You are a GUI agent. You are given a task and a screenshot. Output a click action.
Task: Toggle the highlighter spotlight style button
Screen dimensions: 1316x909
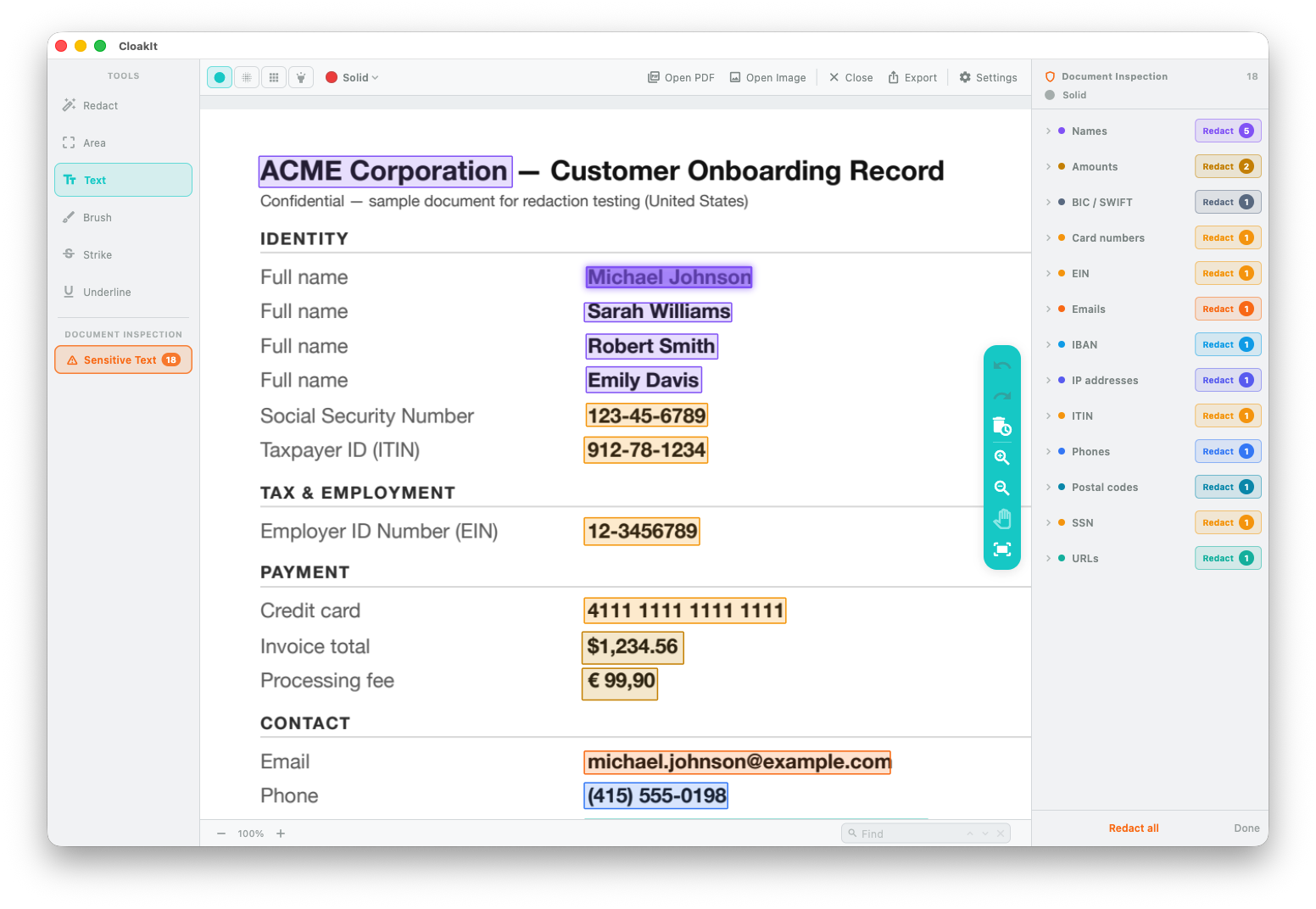tap(300, 77)
